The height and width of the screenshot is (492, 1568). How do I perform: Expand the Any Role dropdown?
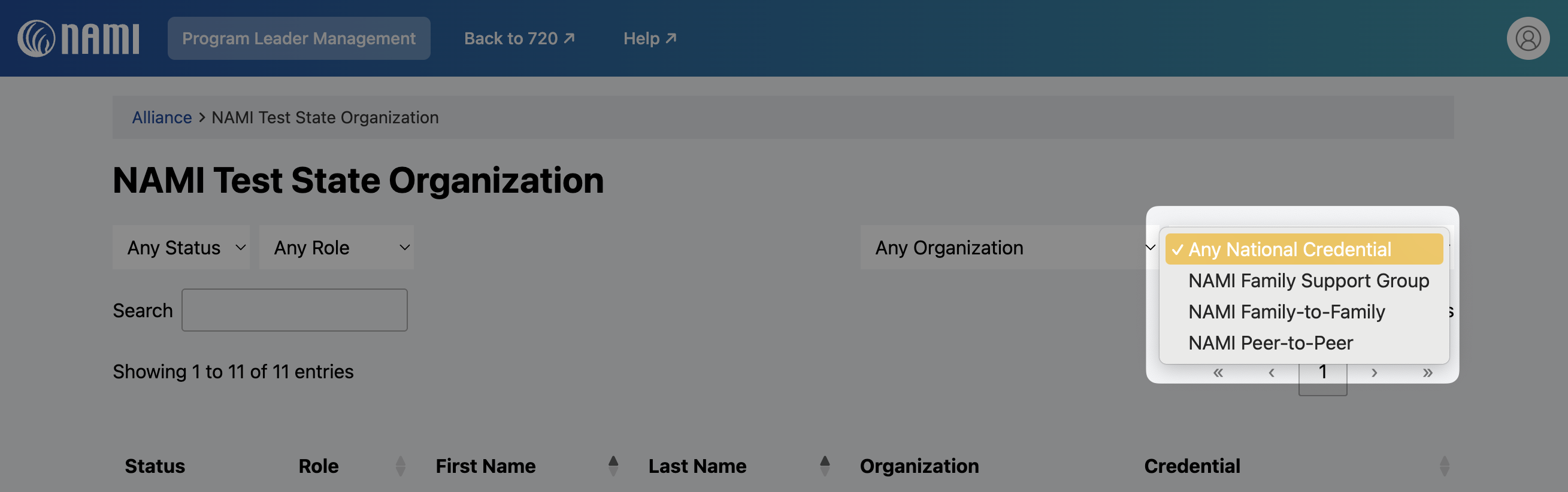[337, 248]
